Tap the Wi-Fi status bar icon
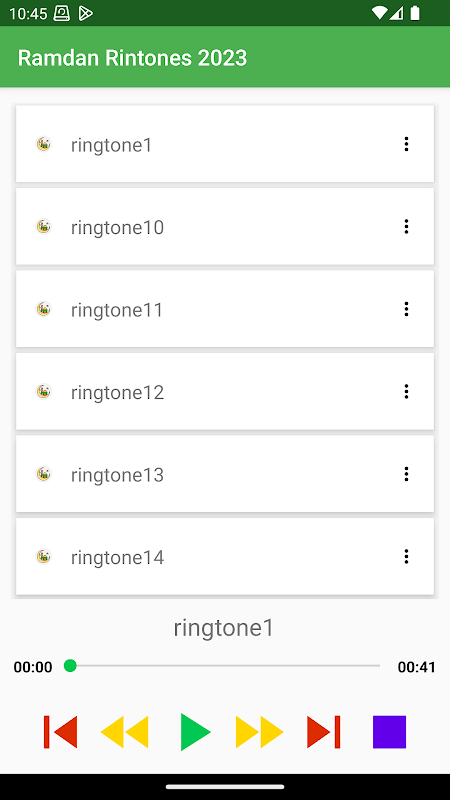 (x=379, y=13)
